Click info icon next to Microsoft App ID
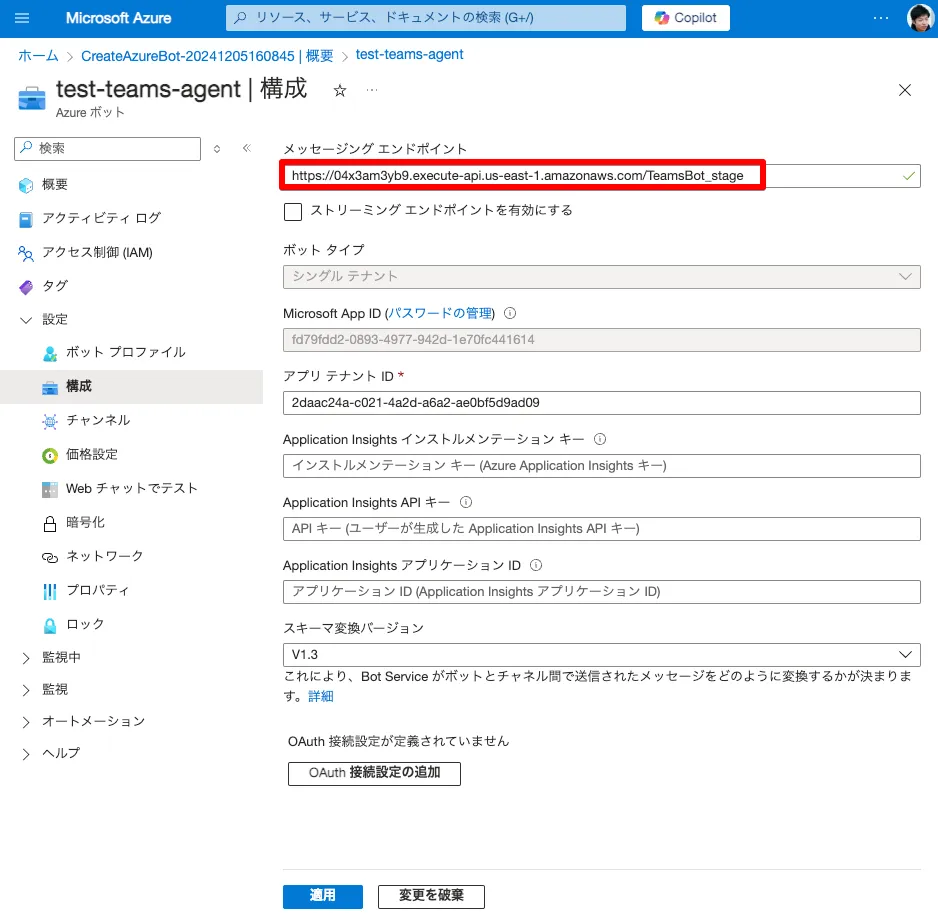This screenshot has height=918, width=938. pyautogui.click(x=510, y=313)
